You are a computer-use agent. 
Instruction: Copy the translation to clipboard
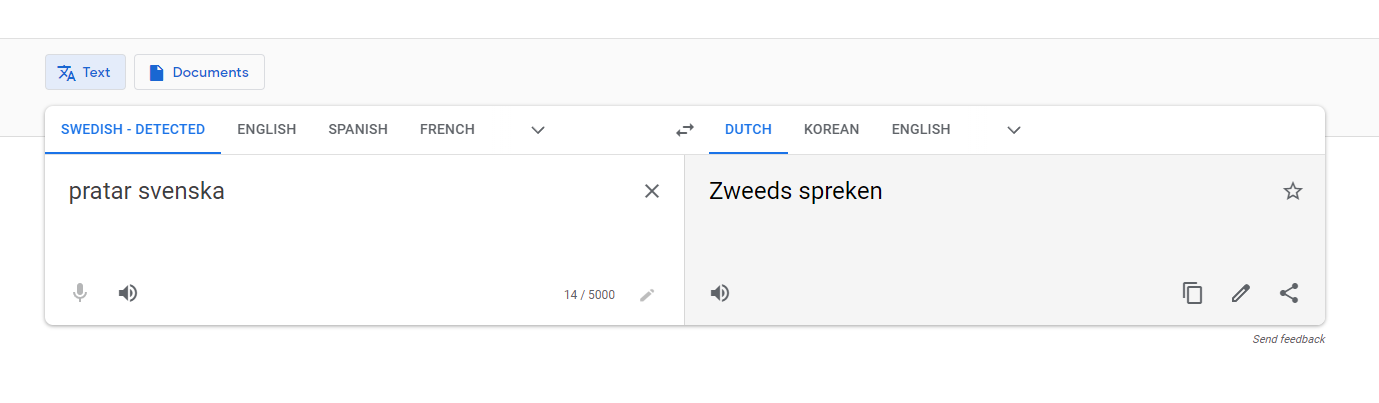click(1192, 293)
